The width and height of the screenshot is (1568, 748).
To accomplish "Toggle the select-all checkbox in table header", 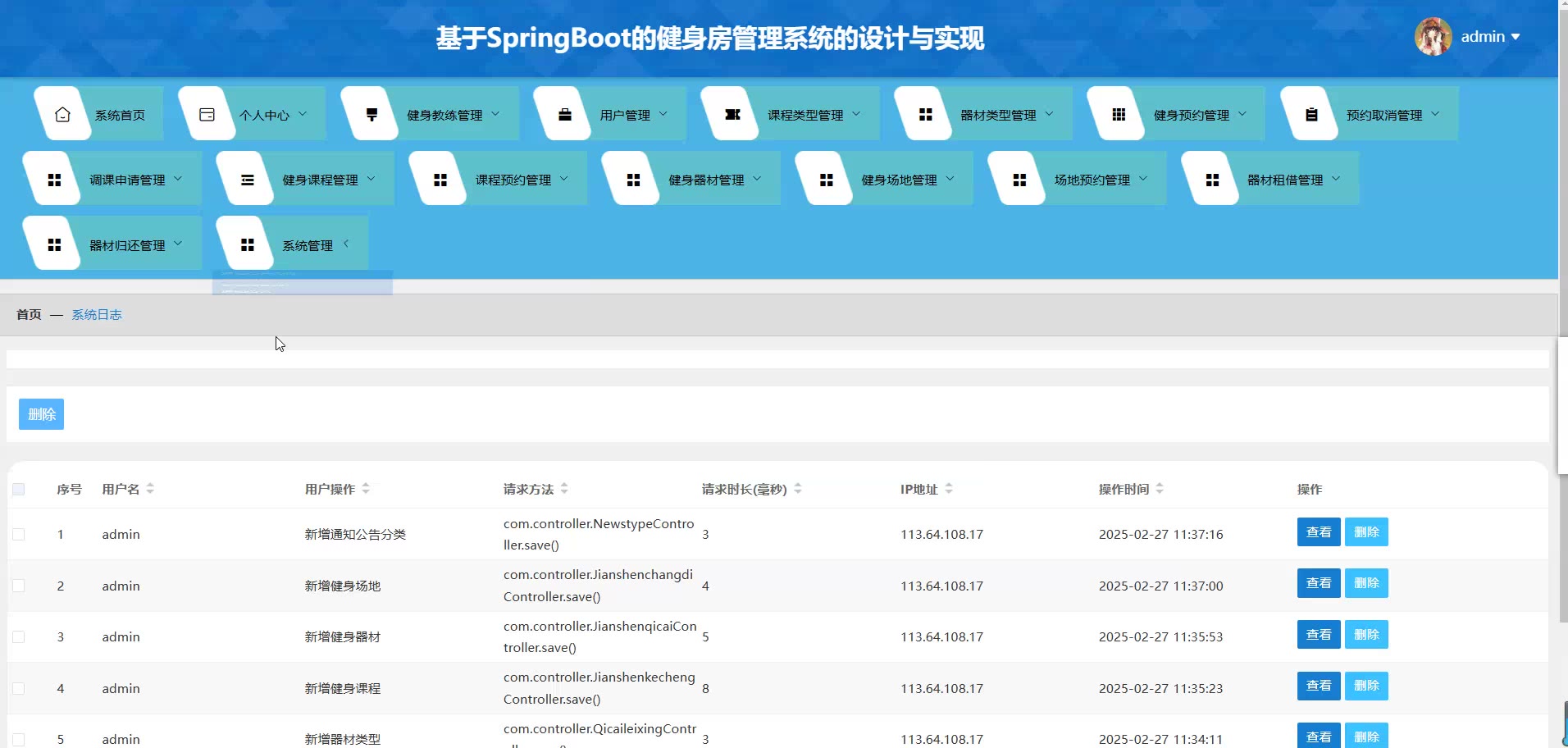I will coord(19,490).
